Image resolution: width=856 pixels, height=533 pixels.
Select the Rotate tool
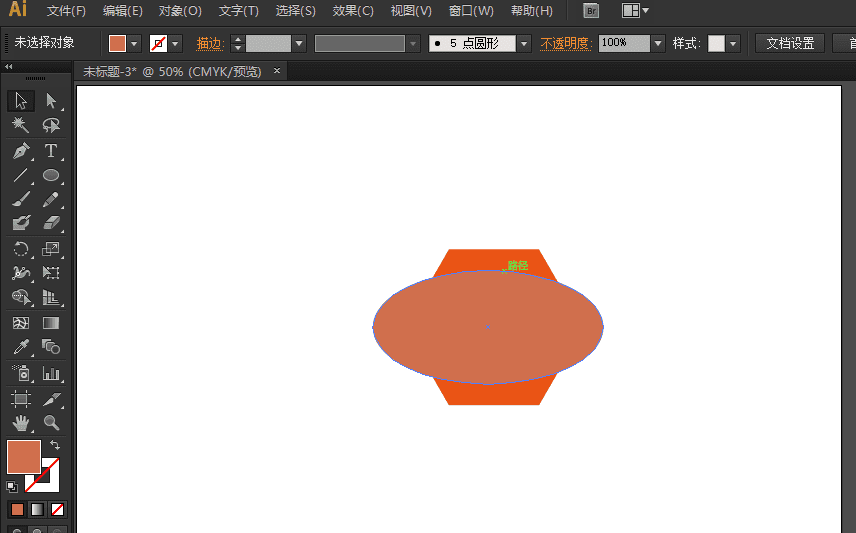point(21,249)
